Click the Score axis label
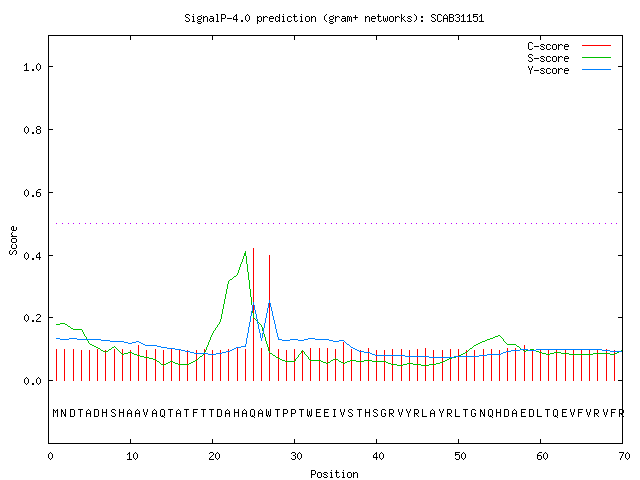The height and width of the screenshot is (480, 640). [x=13, y=240]
